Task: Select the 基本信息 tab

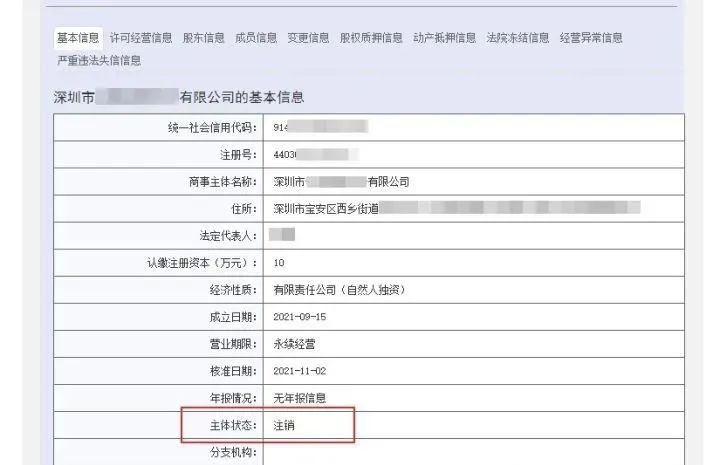Action: [78, 38]
